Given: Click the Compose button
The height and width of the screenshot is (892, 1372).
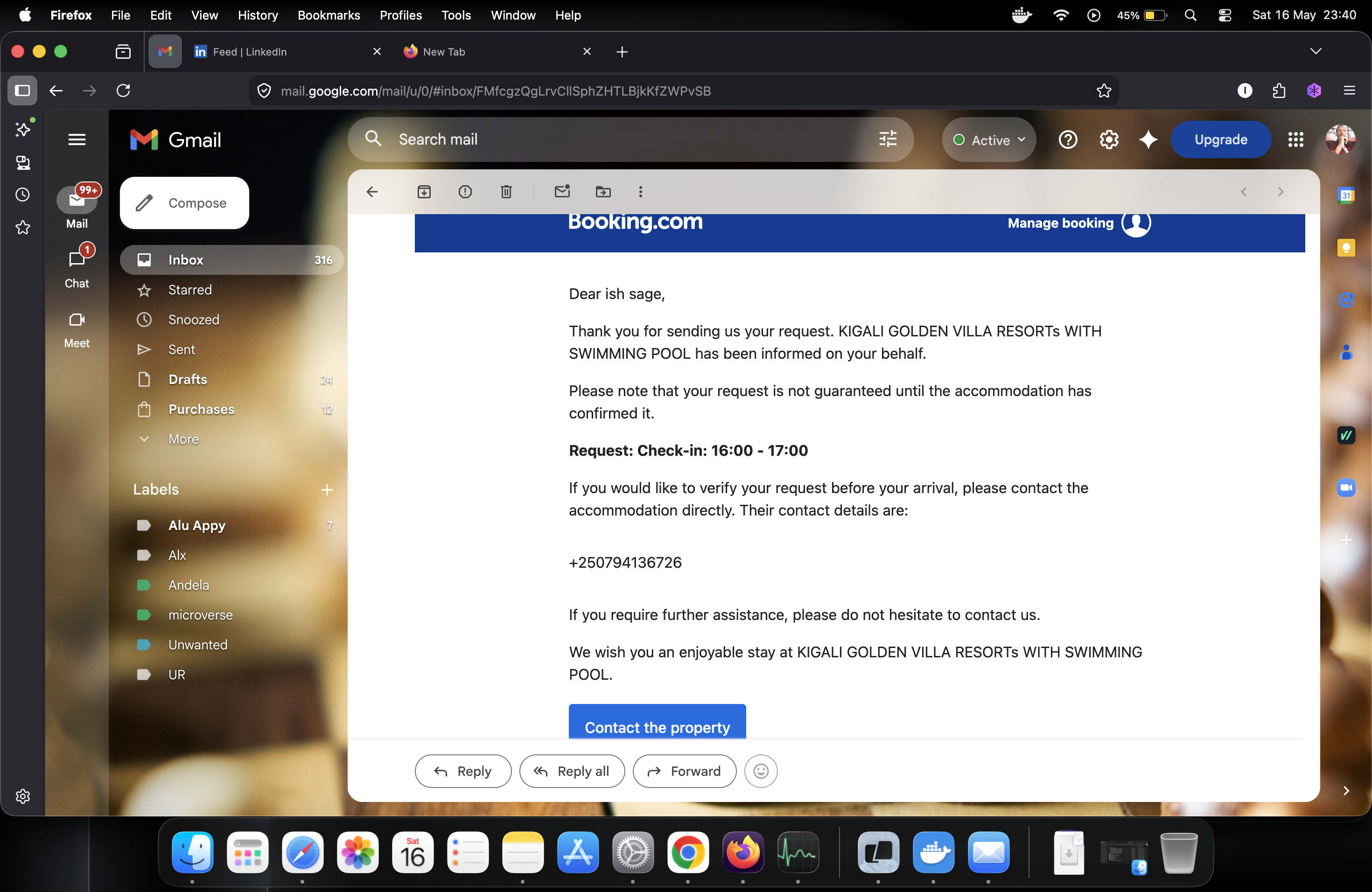Looking at the screenshot, I should tap(184, 203).
